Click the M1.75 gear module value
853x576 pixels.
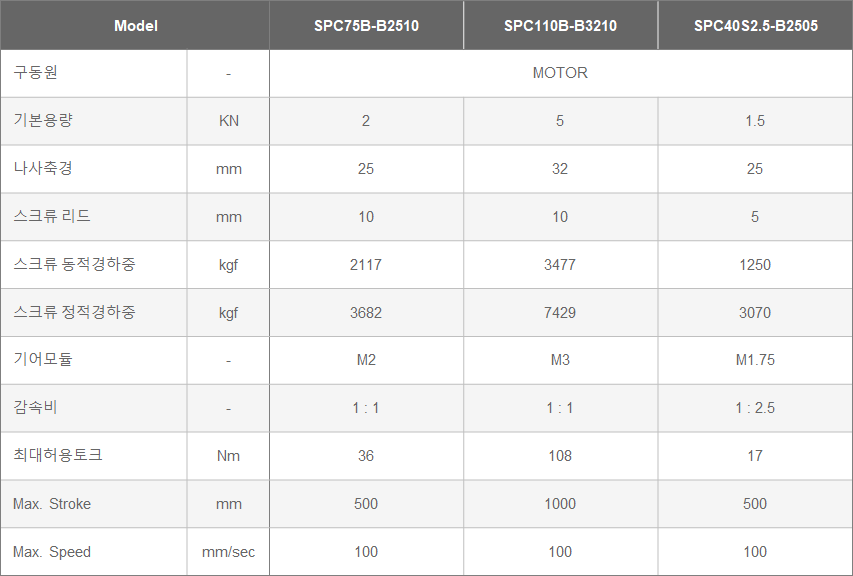[755, 360]
